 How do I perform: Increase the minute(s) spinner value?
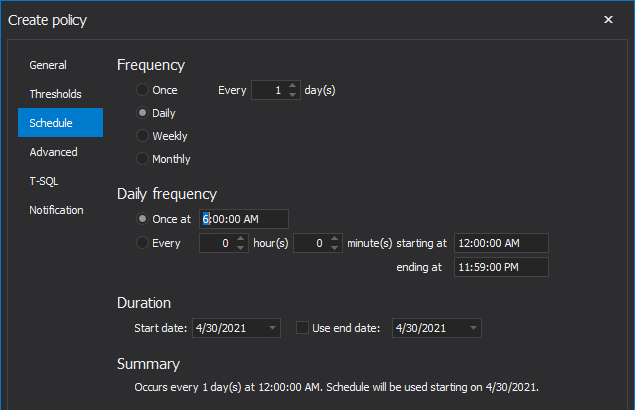pos(335,239)
